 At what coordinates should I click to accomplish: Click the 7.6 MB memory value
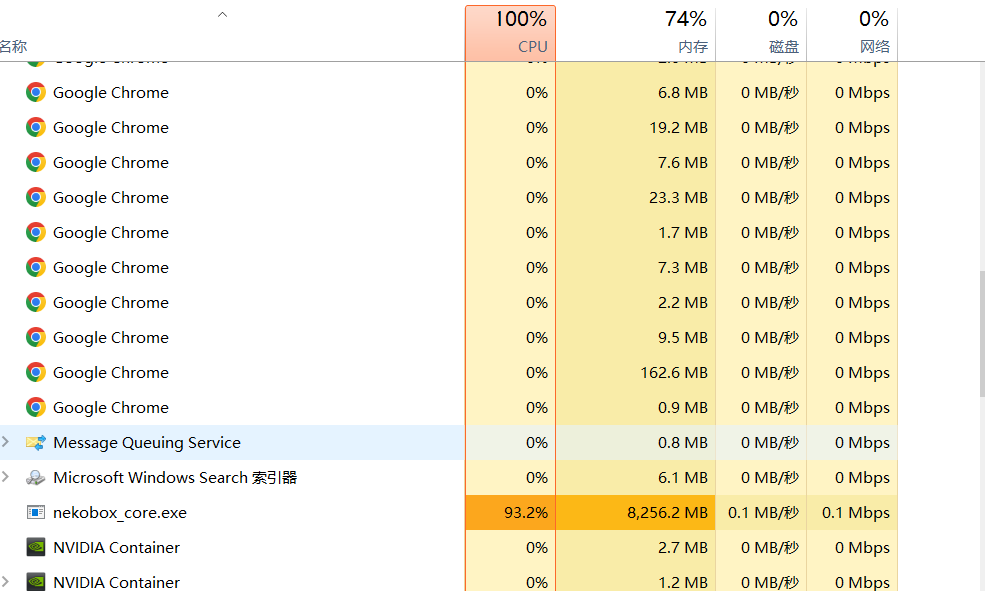(x=683, y=163)
